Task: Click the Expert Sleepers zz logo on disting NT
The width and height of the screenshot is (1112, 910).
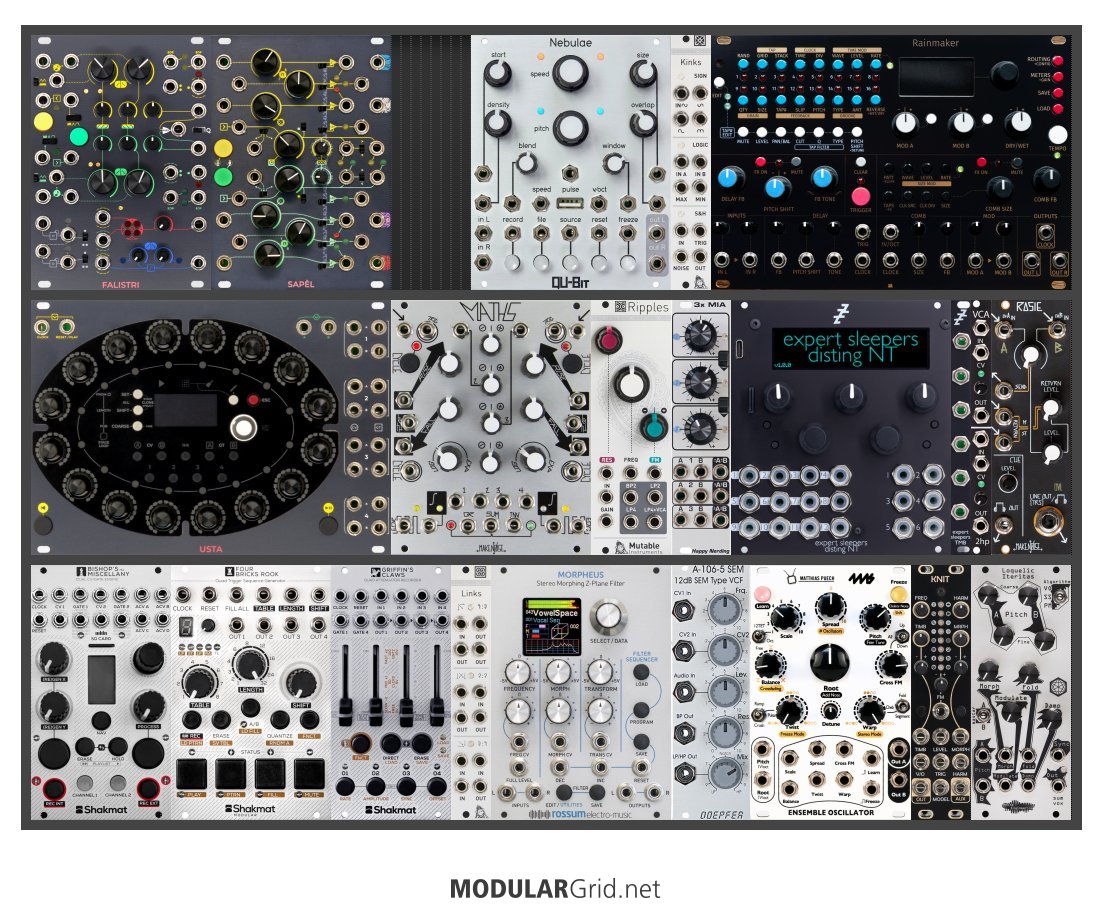Action: click(840, 313)
